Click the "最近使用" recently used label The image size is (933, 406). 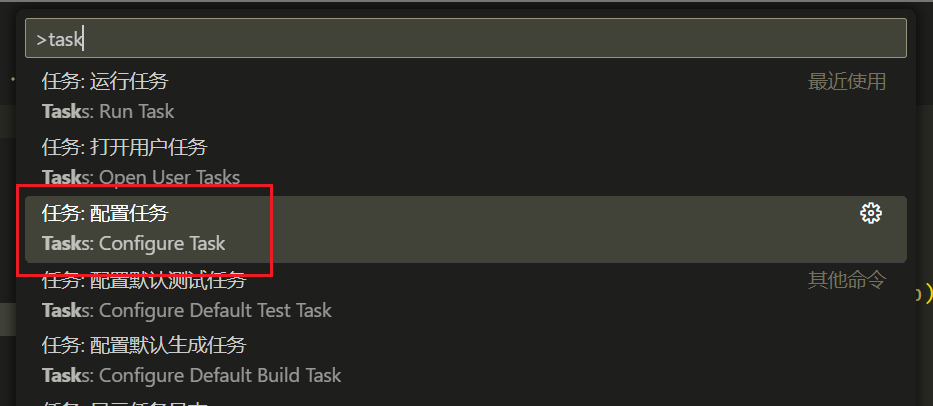point(846,82)
